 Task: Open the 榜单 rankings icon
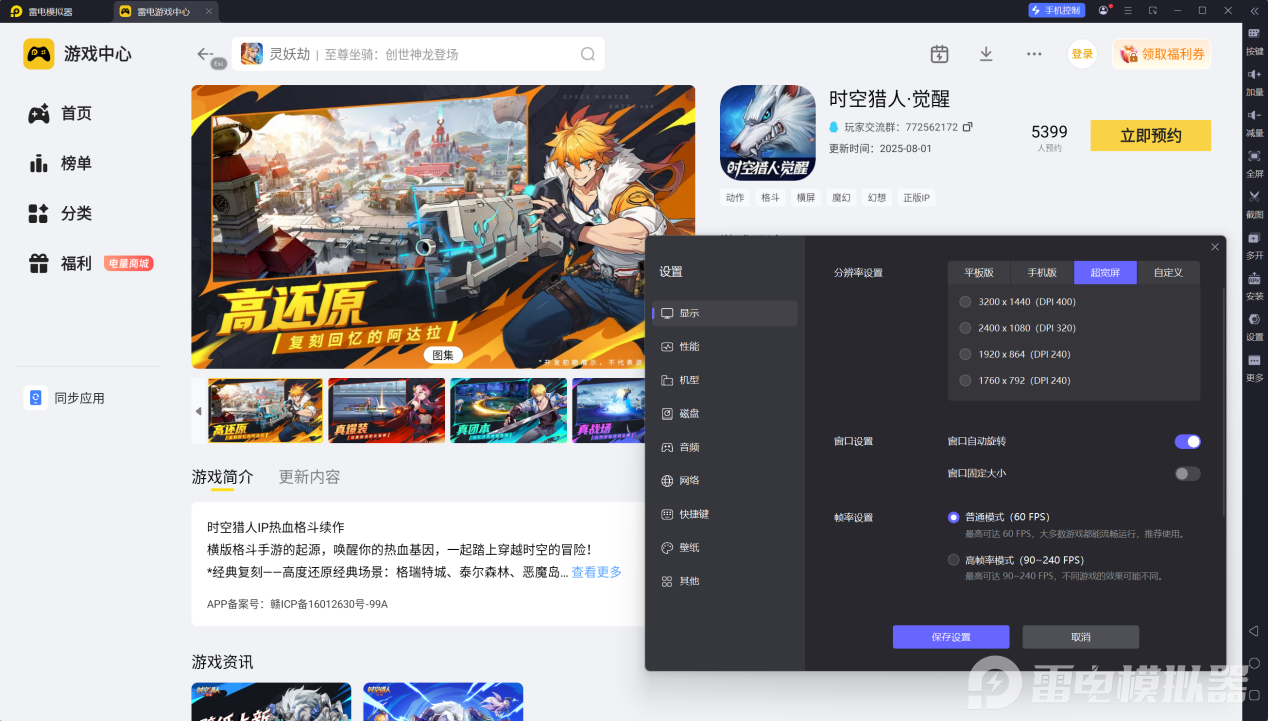pyautogui.click(x=39, y=163)
